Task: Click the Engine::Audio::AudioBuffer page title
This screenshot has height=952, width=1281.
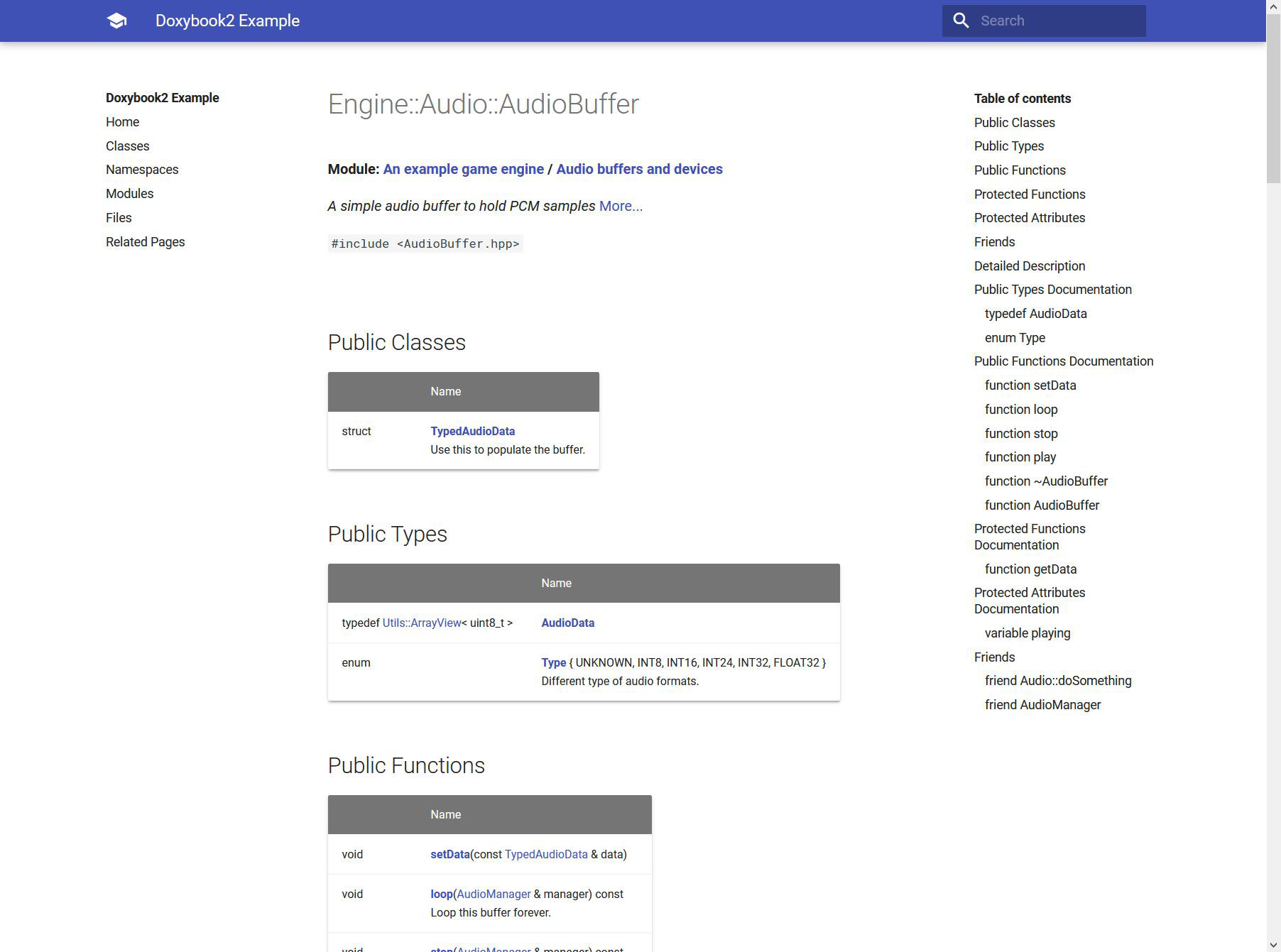Action: [483, 104]
